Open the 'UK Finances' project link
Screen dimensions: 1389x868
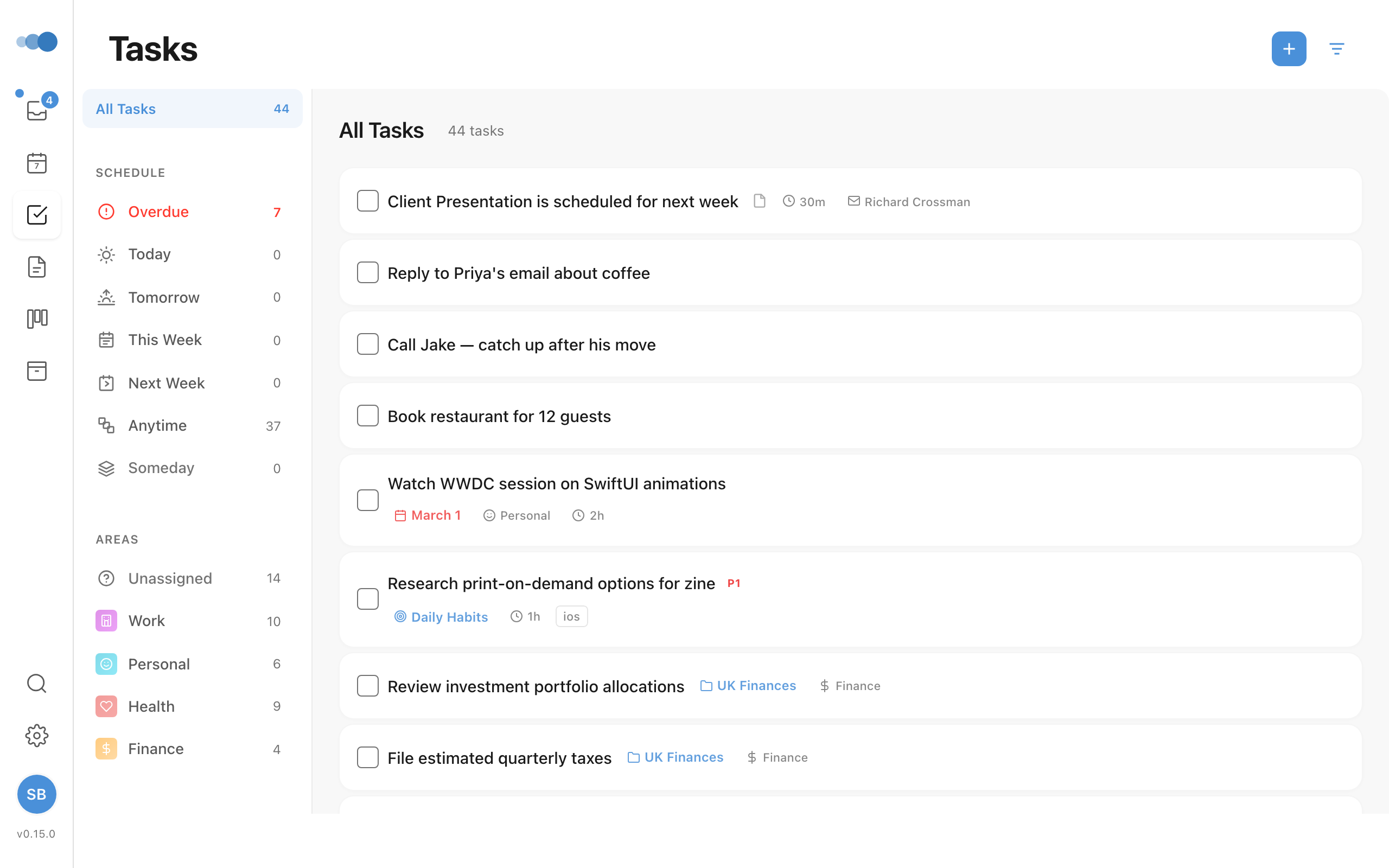[x=755, y=685]
